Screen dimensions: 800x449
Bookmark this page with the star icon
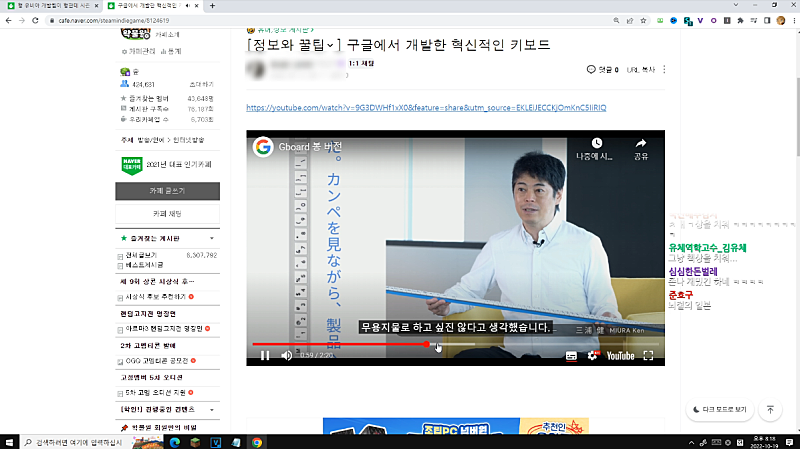pyautogui.click(x=643, y=20)
